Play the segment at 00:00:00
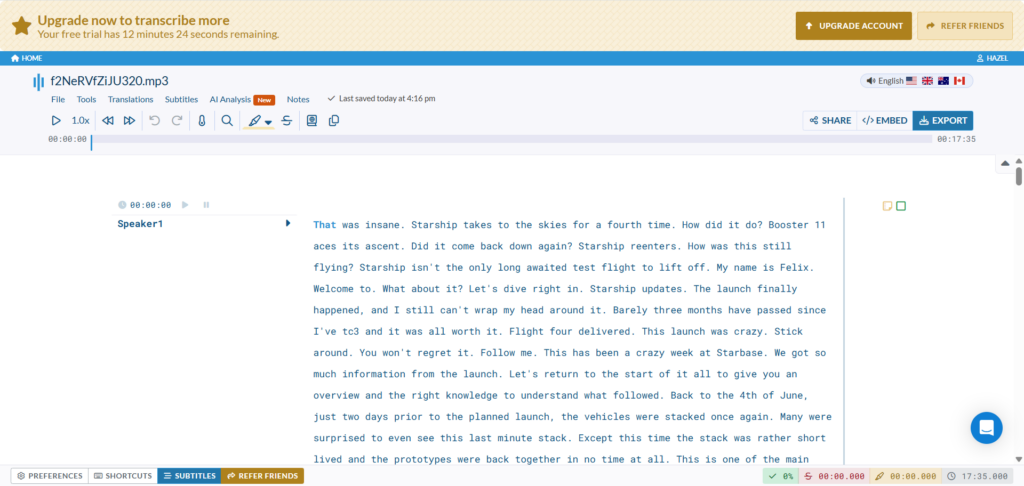Image resolution: width=1024 pixels, height=486 pixels. click(x=185, y=205)
